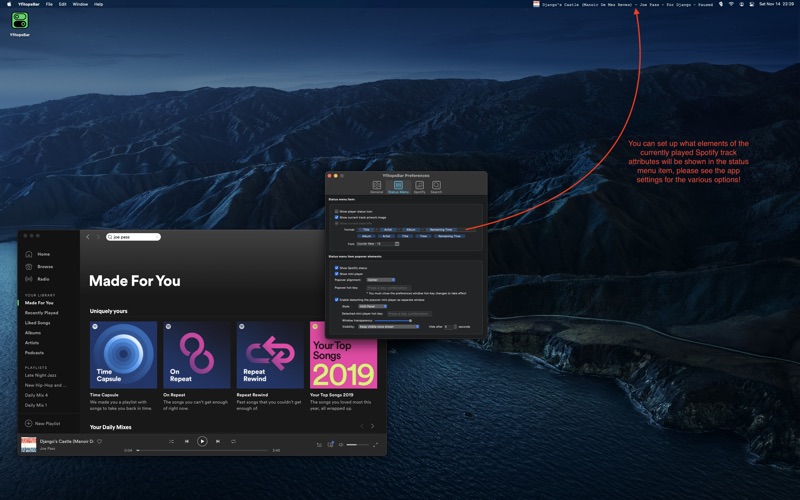Screen dimensions: 800x500
Task: Open Liked Songs in library
Action: pyautogui.click(x=37, y=322)
